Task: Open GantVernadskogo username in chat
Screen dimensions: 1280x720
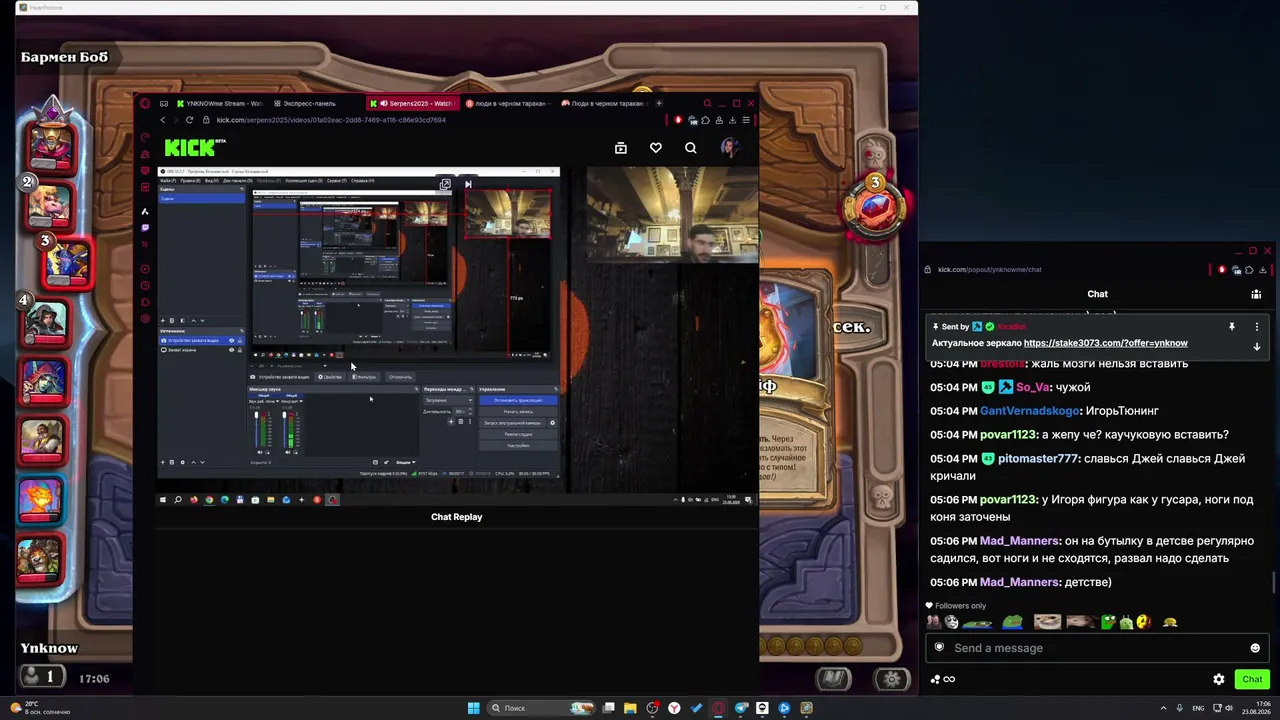Action: click(x=1029, y=411)
